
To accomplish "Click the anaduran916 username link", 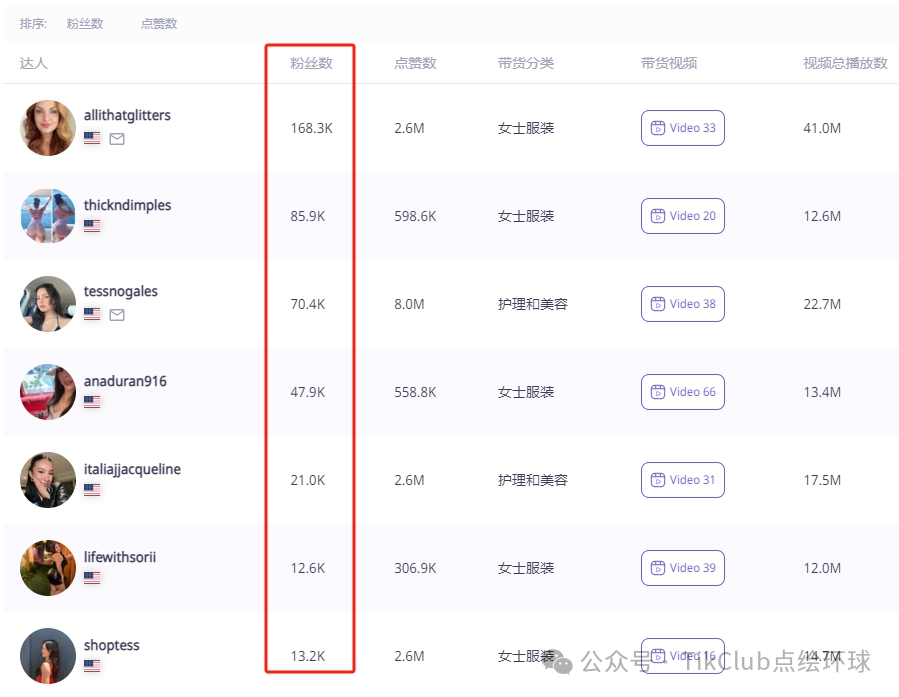I will pos(125,381).
